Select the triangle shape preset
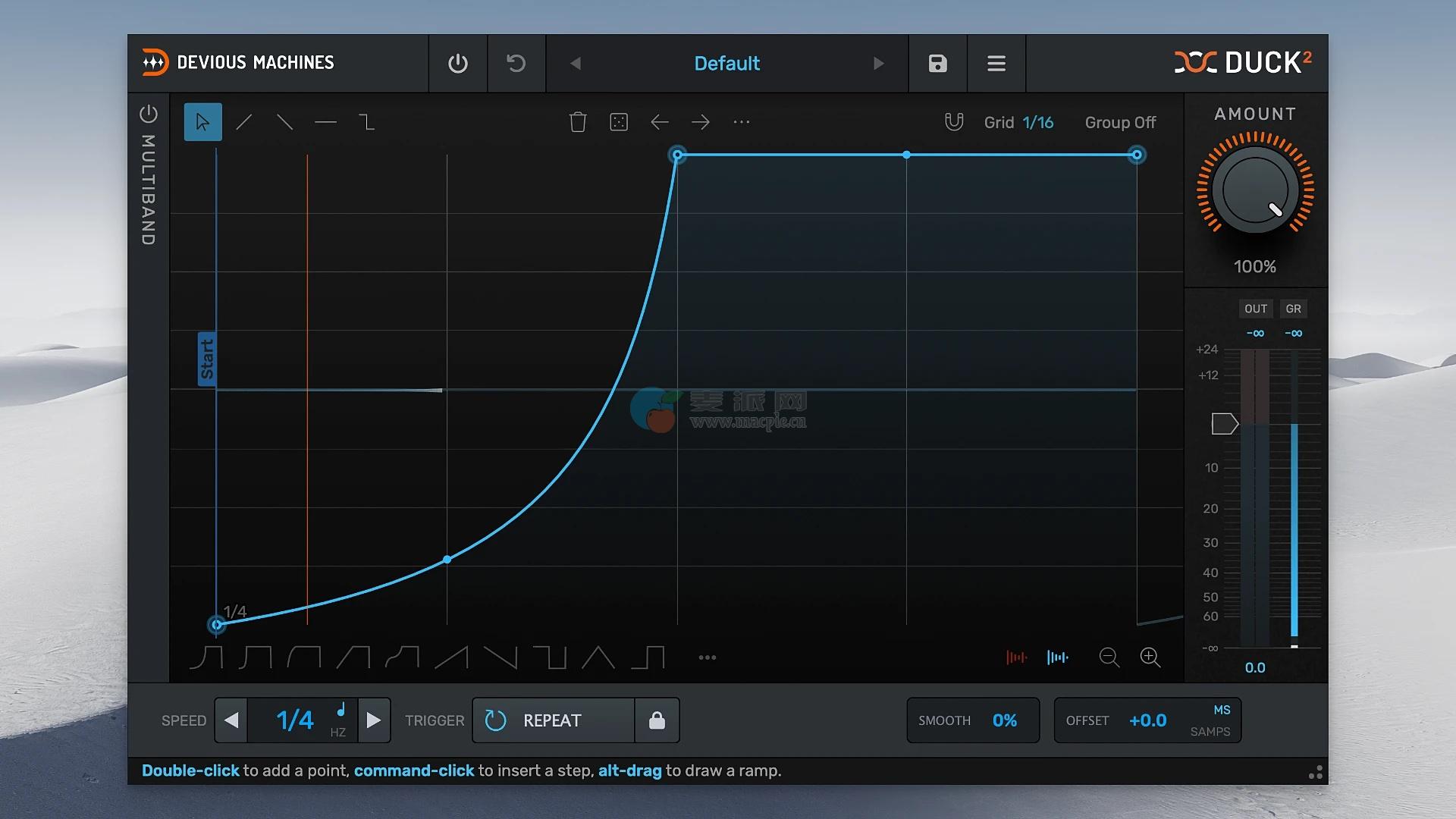 tap(598, 657)
